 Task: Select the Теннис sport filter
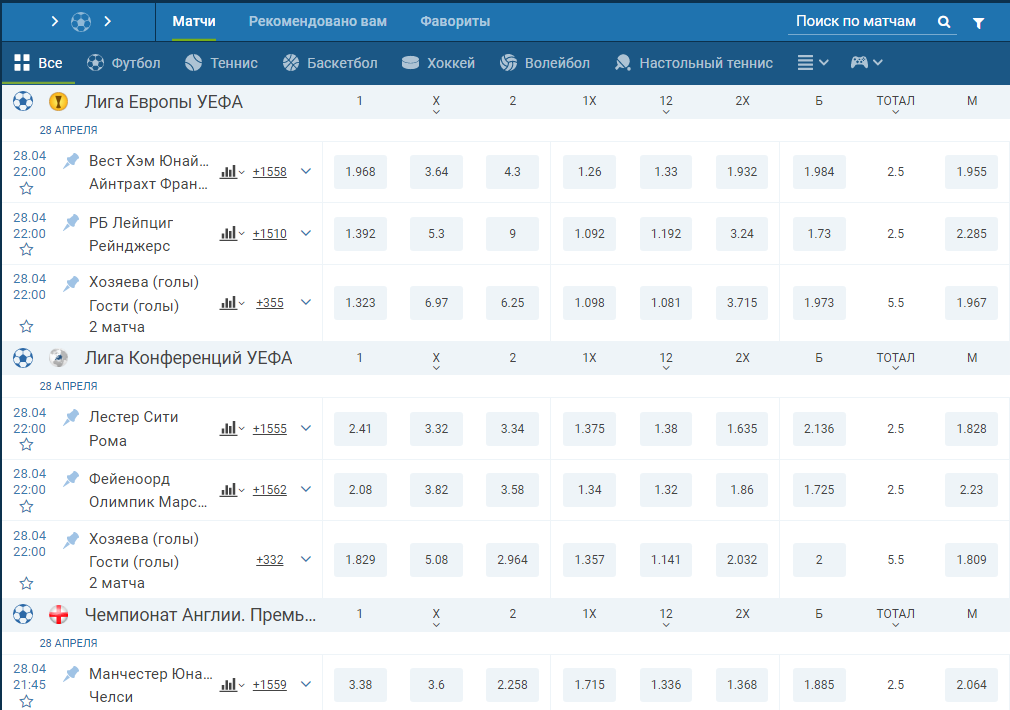tap(221, 62)
